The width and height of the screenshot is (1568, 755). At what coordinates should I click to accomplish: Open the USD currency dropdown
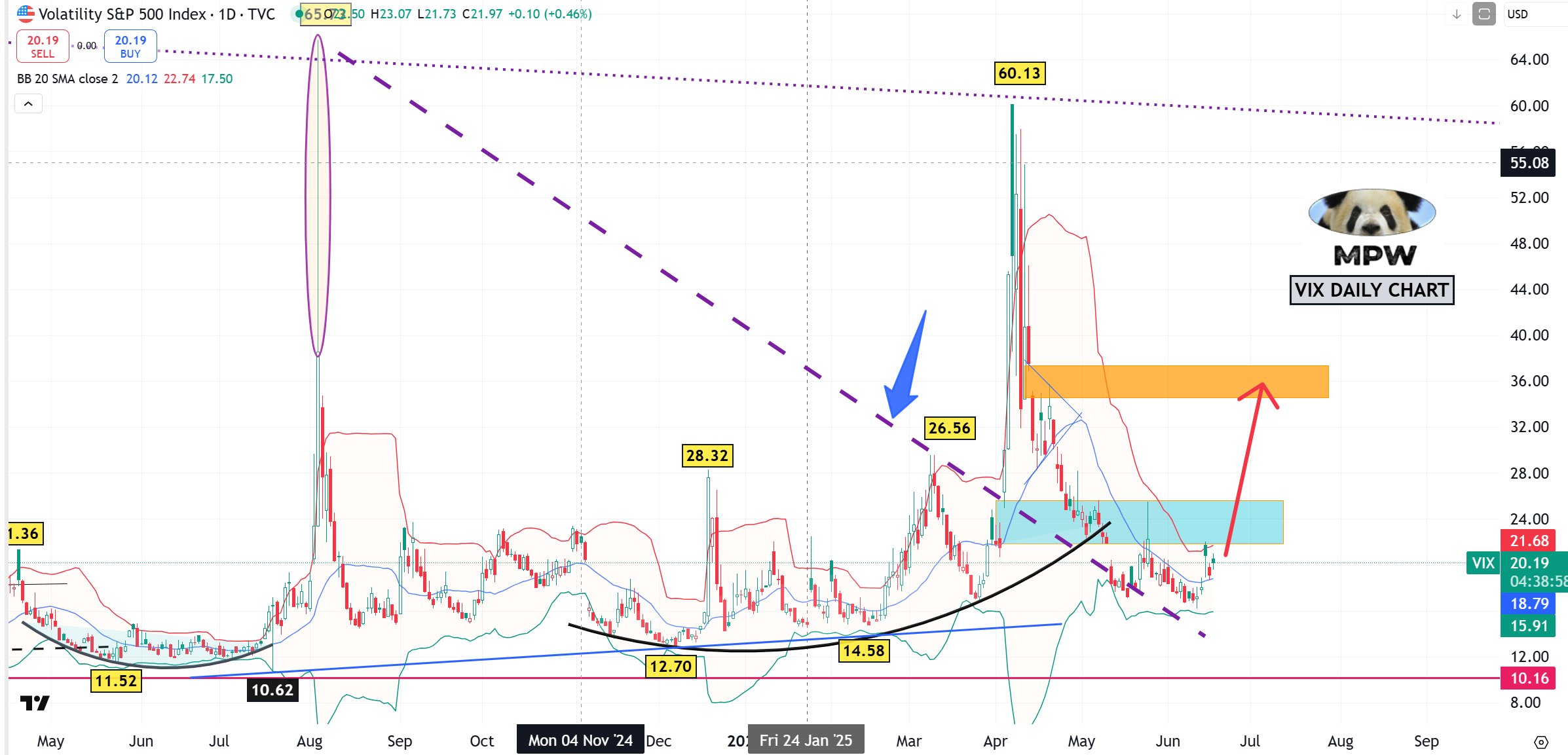pyautogui.click(x=1518, y=14)
